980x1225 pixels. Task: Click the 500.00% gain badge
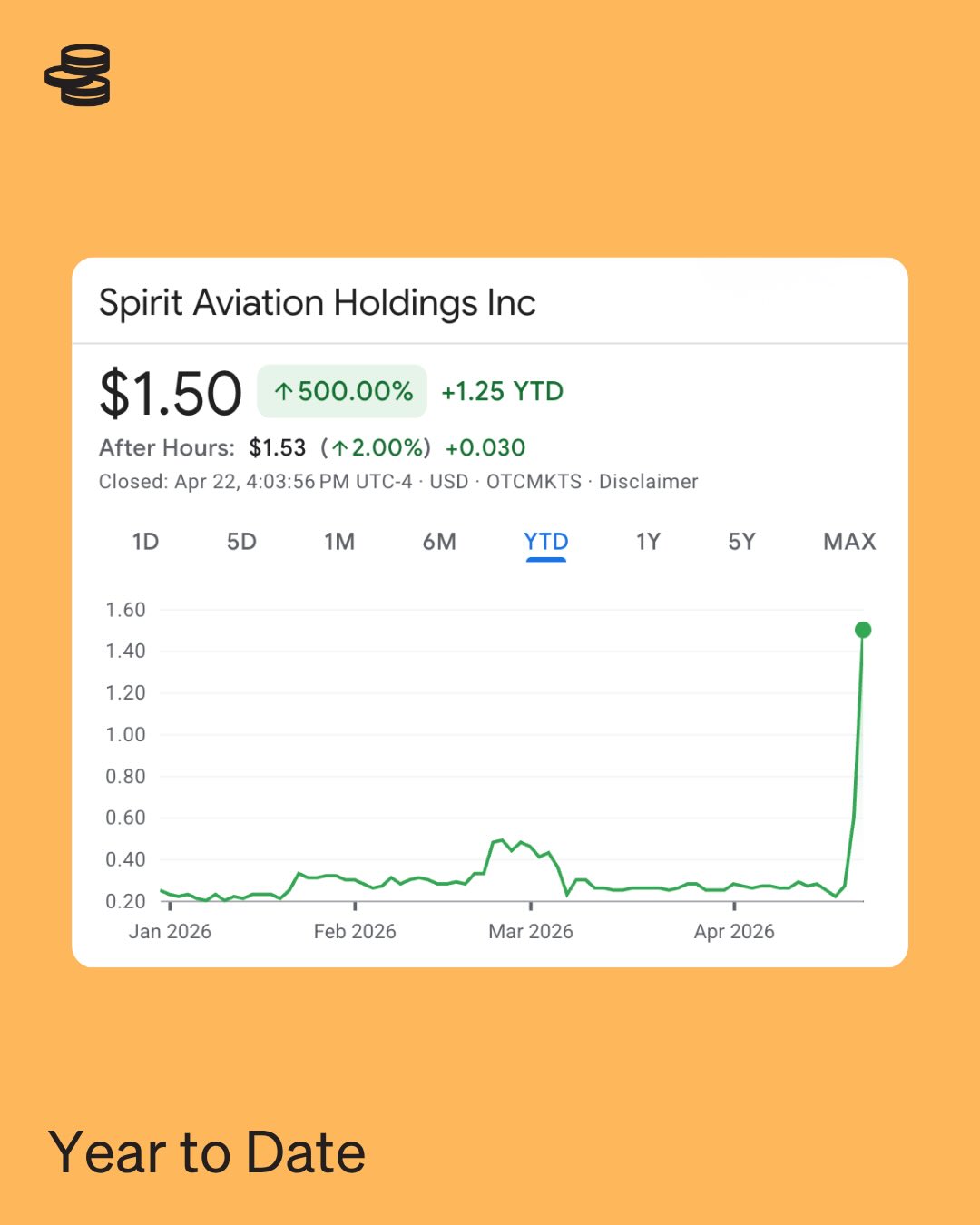(342, 391)
